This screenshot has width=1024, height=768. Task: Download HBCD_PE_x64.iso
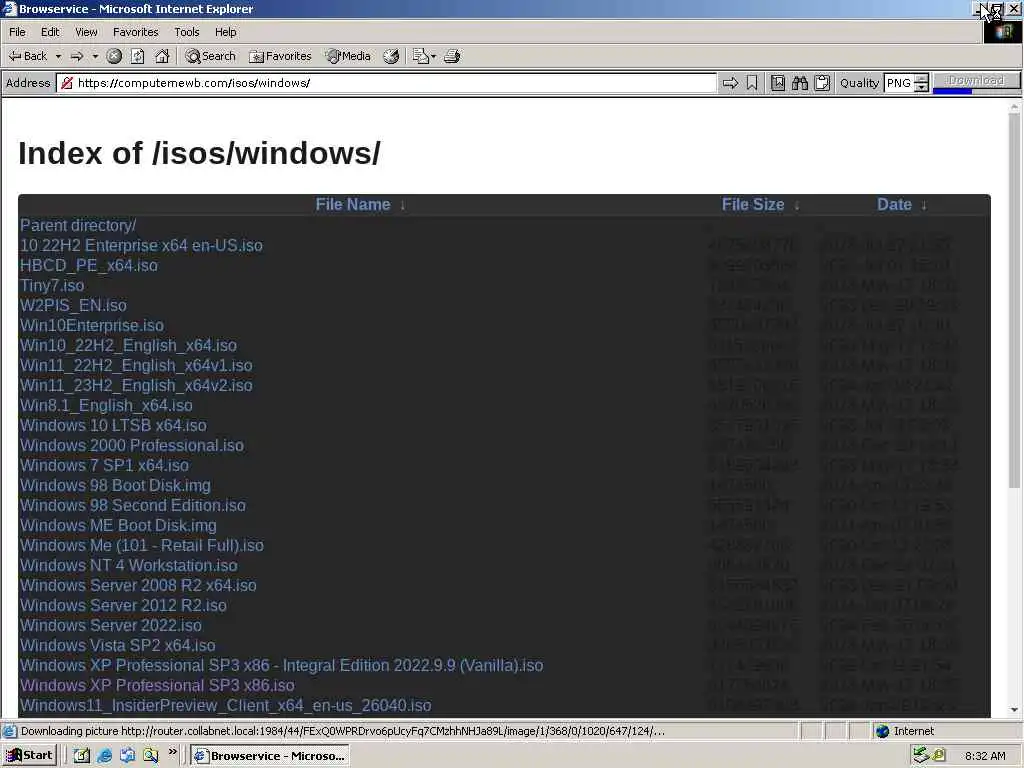pyautogui.click(x=89, y=265)
